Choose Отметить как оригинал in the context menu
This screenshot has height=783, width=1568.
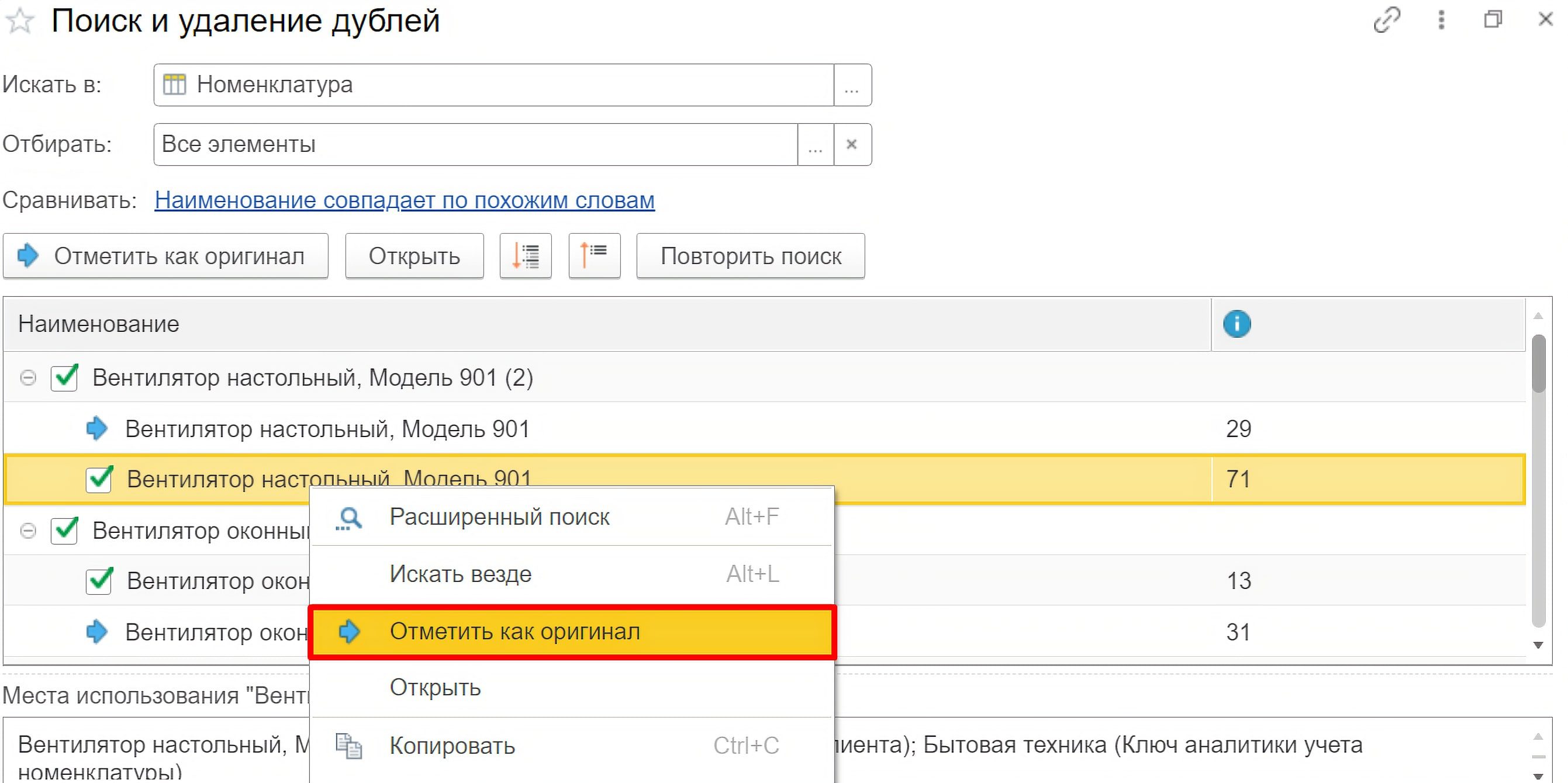click(572, 632)
